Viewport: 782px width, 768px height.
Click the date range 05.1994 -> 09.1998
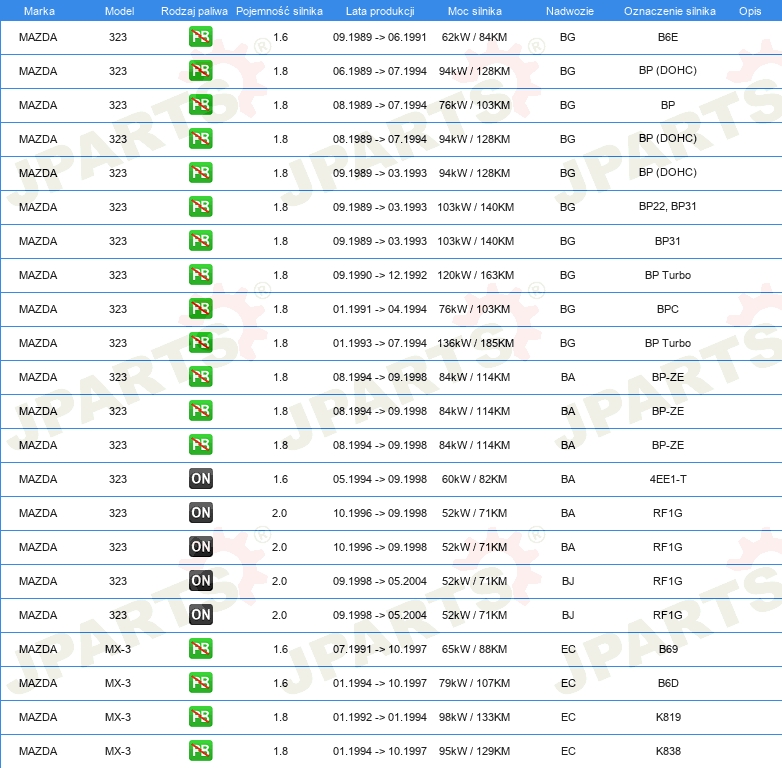coord(380,479)
